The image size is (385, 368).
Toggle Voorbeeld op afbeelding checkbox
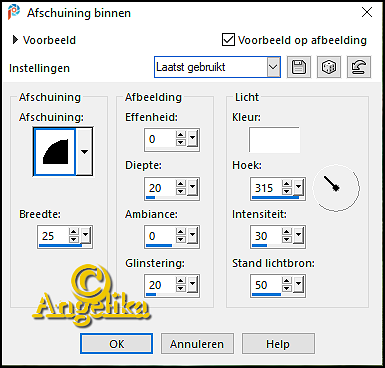(x=228, y=40)
